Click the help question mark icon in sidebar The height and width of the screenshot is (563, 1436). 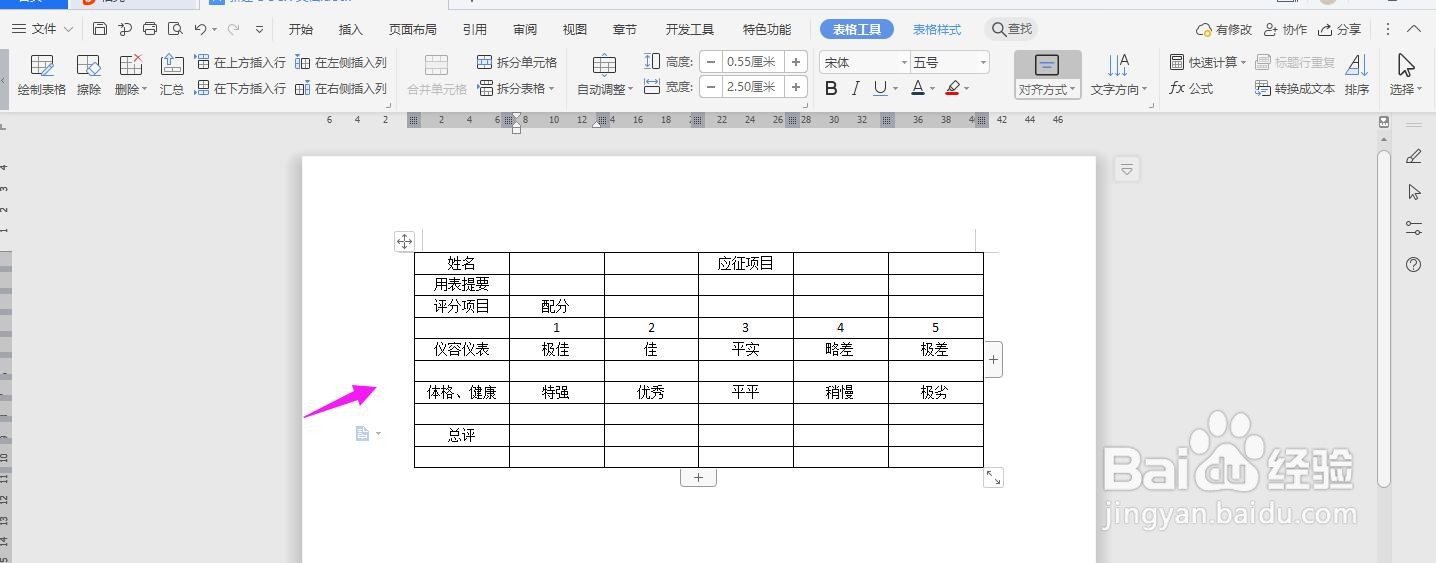point(1413,264)
